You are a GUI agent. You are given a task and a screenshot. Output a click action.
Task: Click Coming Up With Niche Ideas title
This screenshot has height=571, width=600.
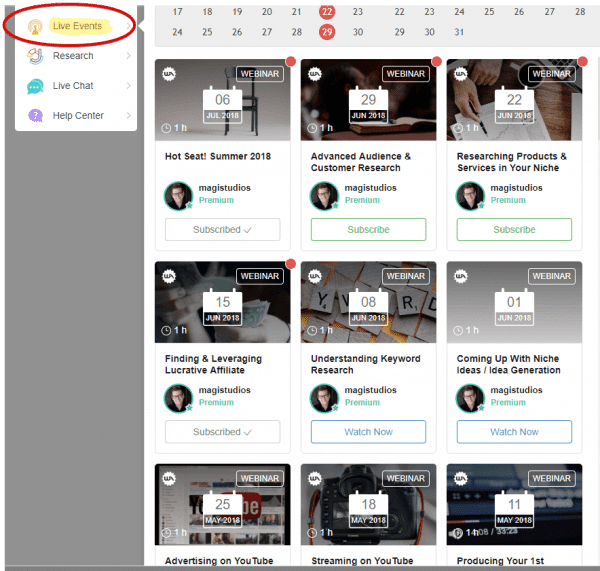pos(508,364)
